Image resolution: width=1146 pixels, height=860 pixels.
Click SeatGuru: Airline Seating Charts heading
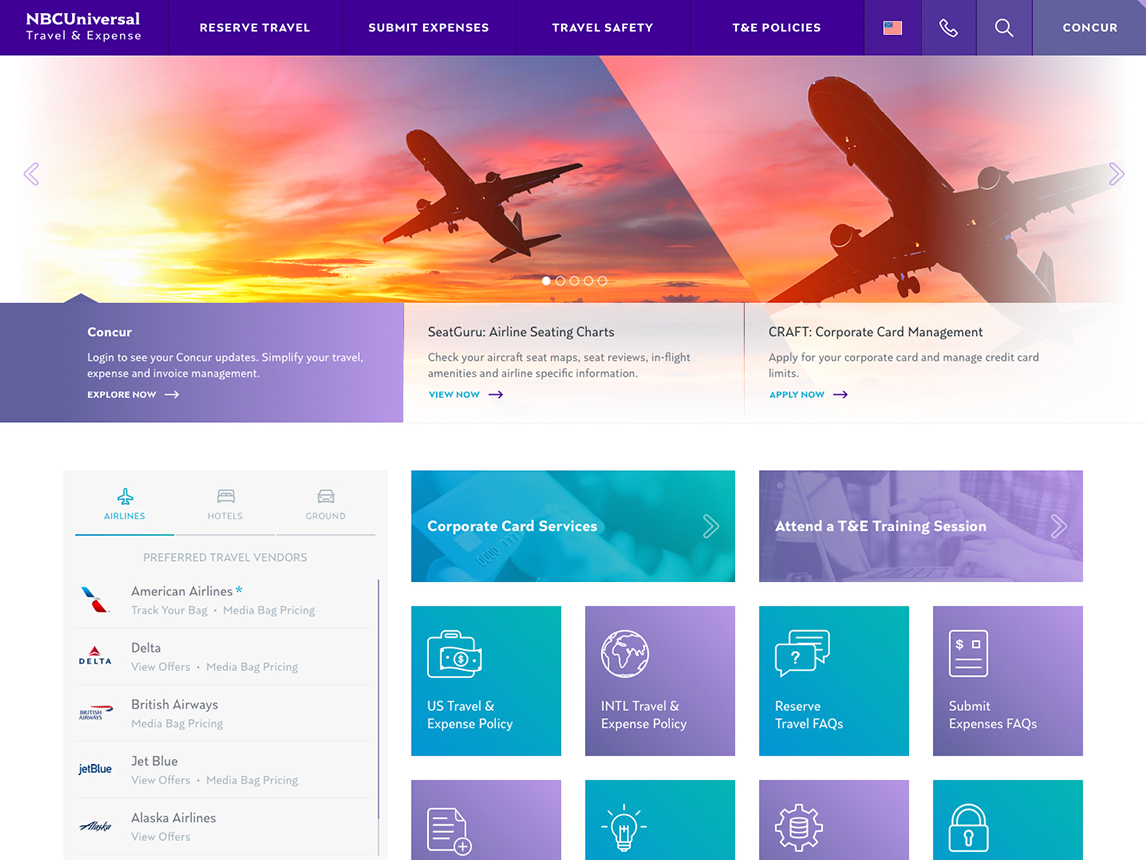point(520,332)
